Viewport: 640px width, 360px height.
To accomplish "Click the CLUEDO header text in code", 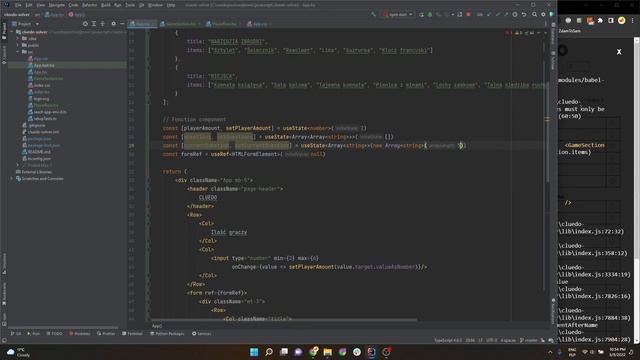I will 208,198.
